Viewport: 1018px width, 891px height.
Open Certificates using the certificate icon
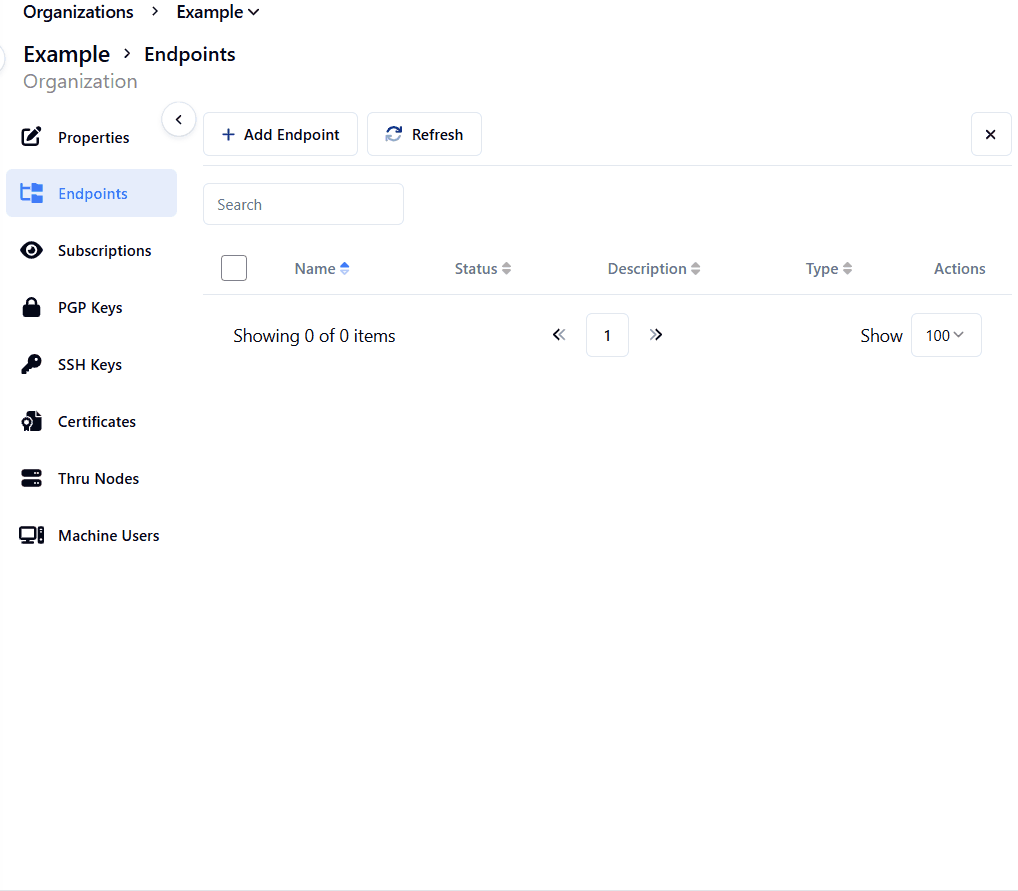coord(31,421)
